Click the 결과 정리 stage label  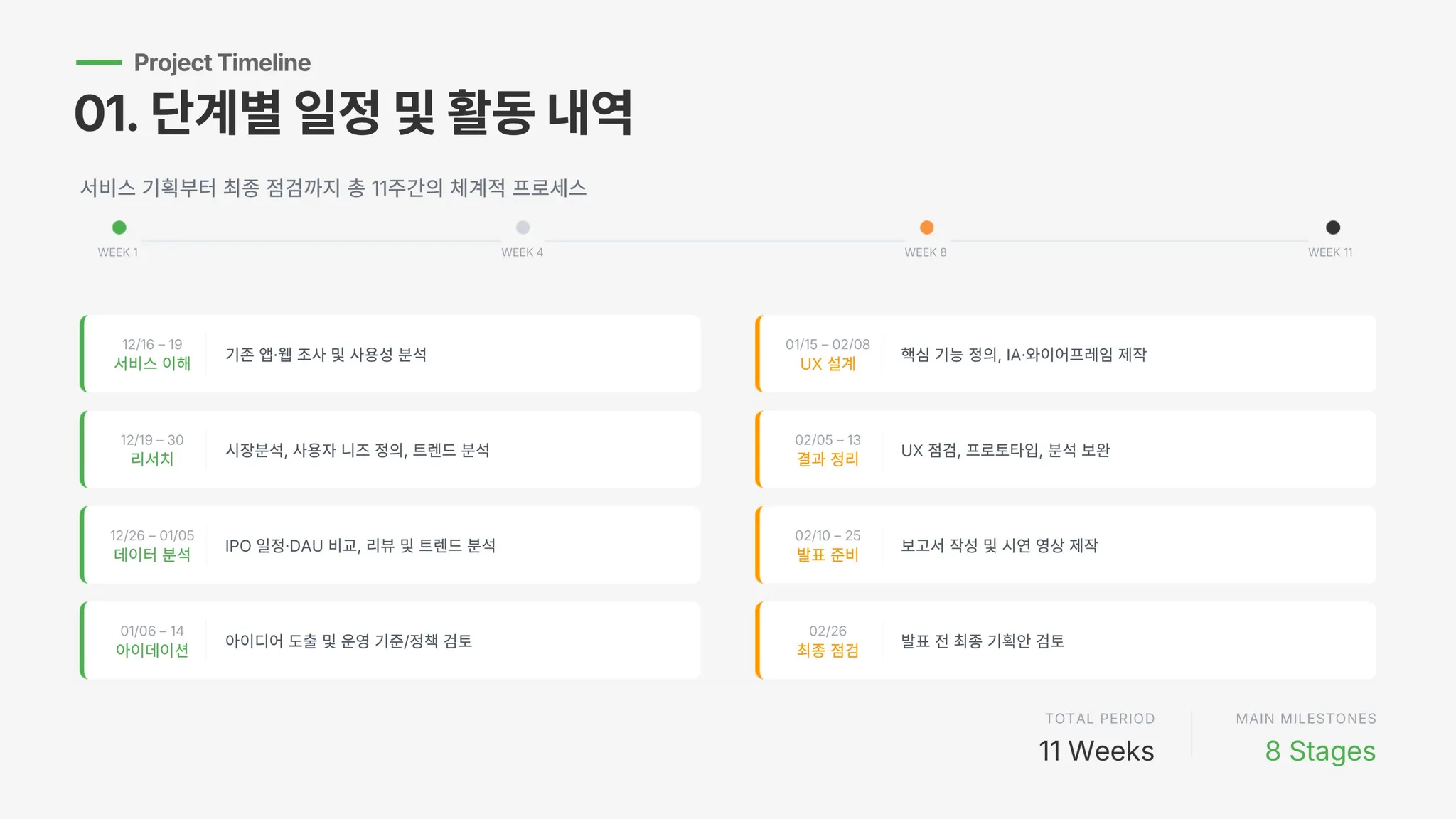[x=828, y=459]
